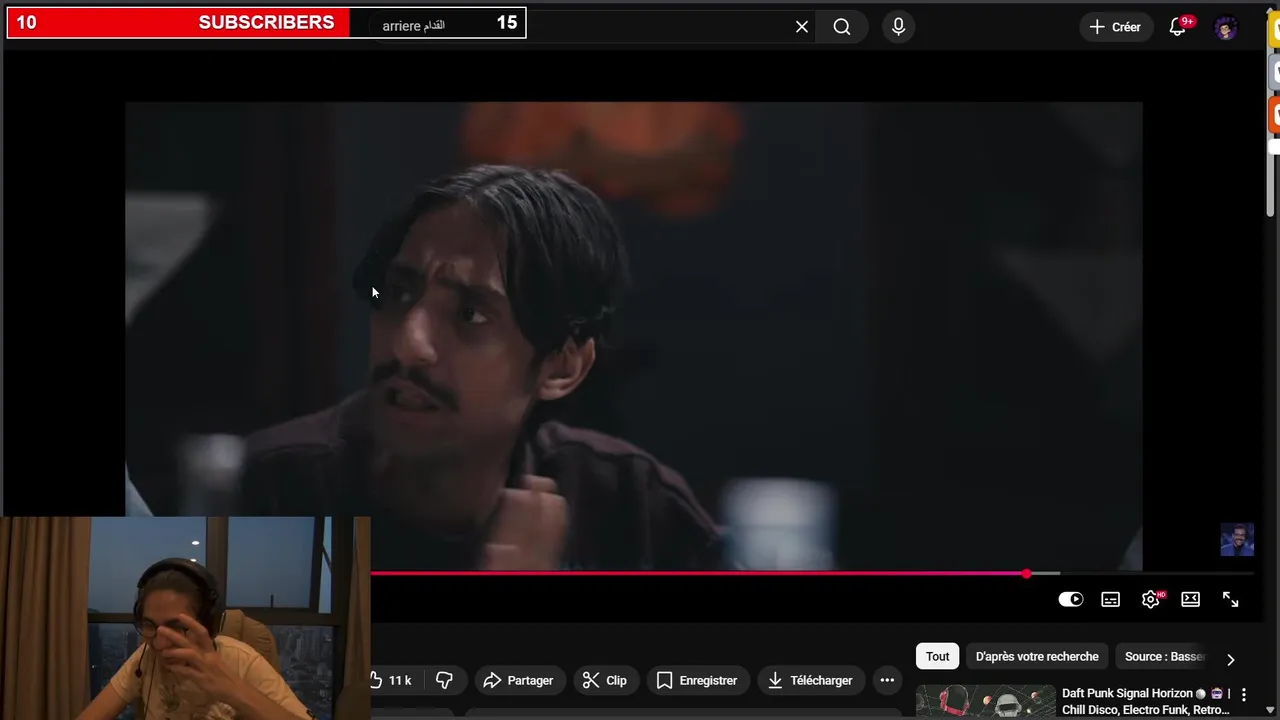The image size is (1280, 720).
Task: Open the Créer menu
Action: 1116,27
